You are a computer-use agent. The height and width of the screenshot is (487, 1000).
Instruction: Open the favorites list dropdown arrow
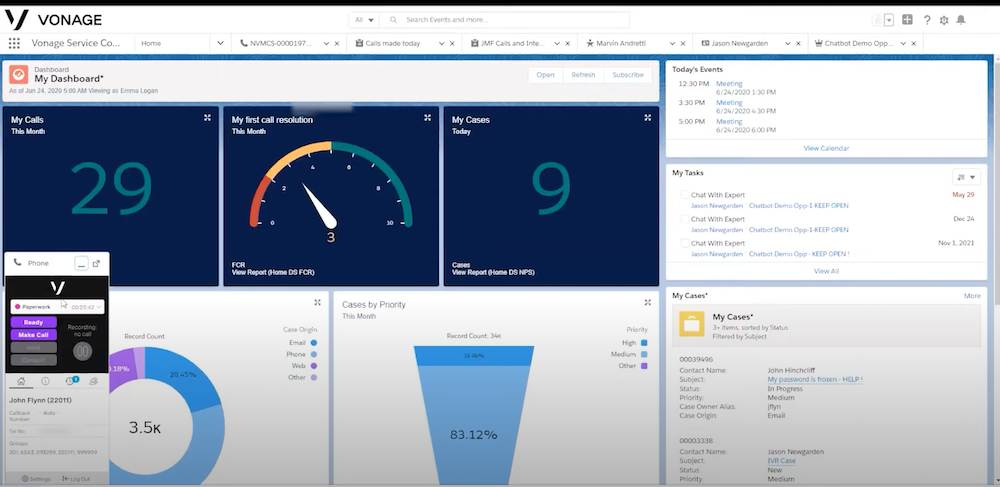889,20
